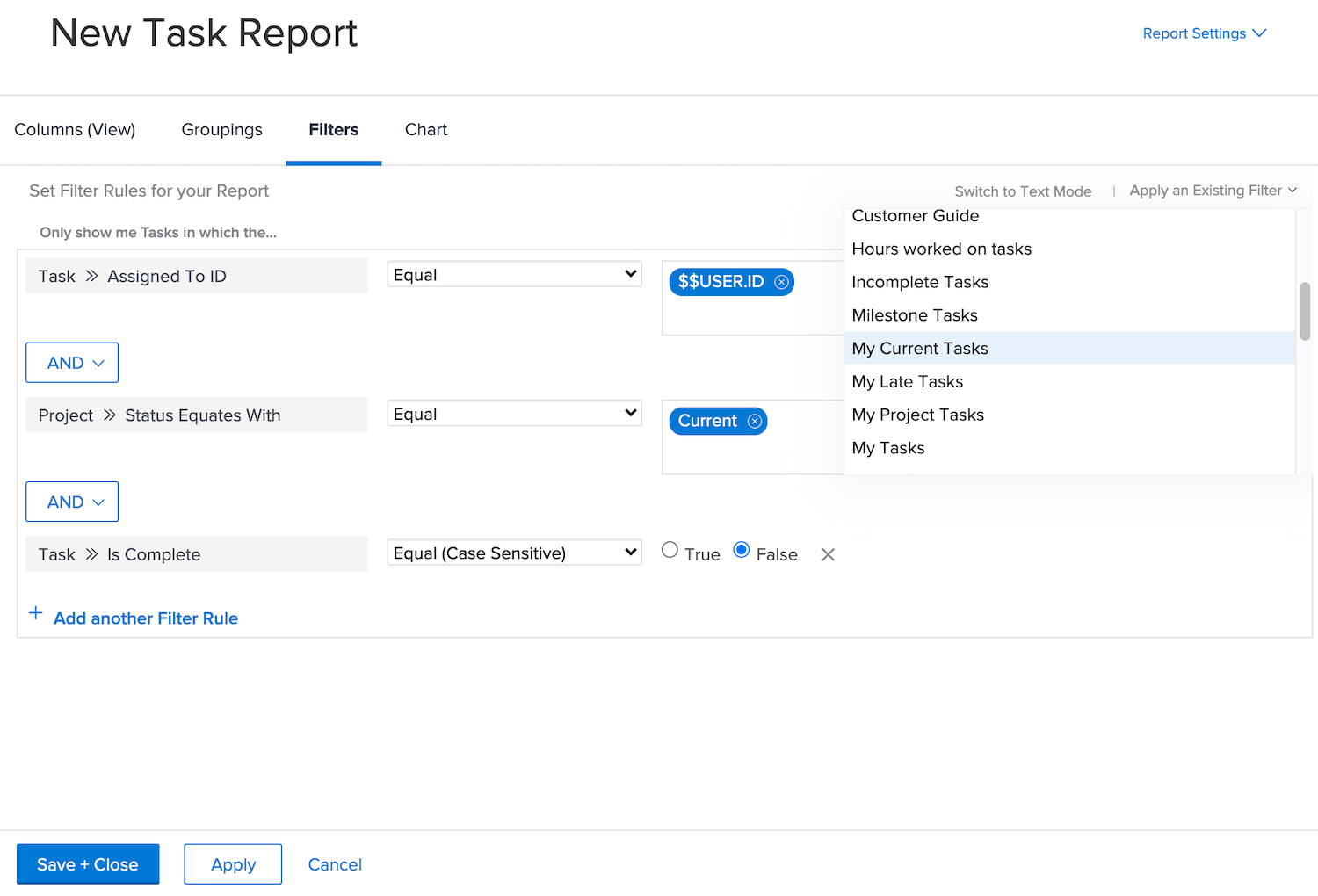Viewport: 1318px width, 896px height.
Task: Change the Equal operator for Assigned To ID
Action: 514,273
